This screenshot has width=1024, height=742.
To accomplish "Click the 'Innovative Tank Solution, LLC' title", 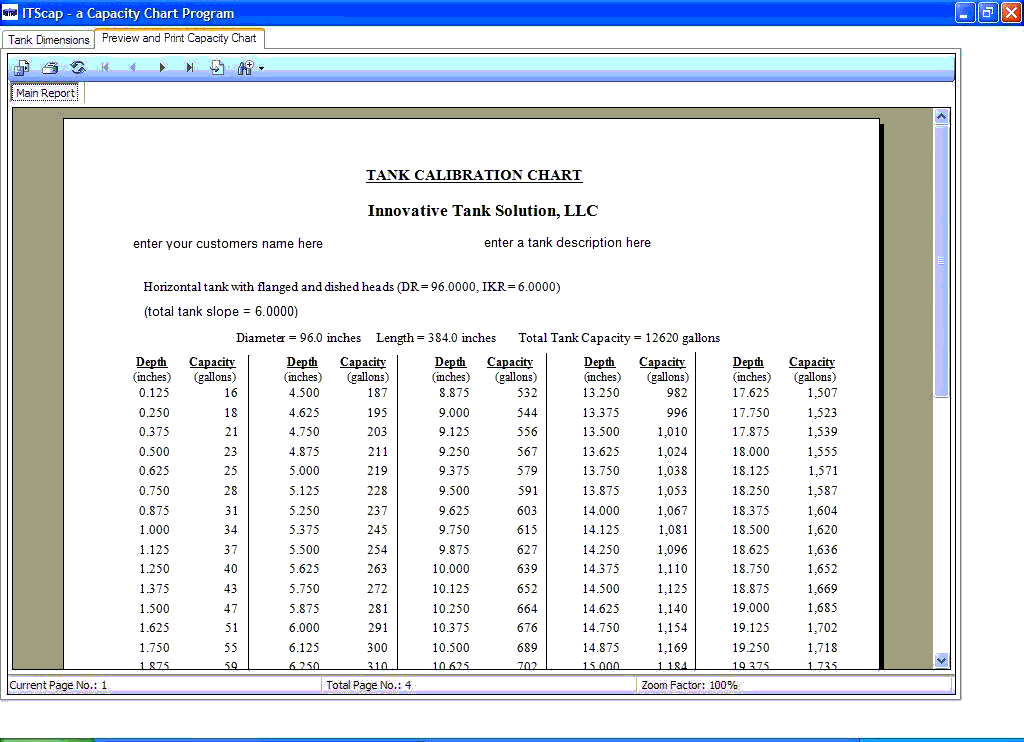I will [x=483, y=210].
